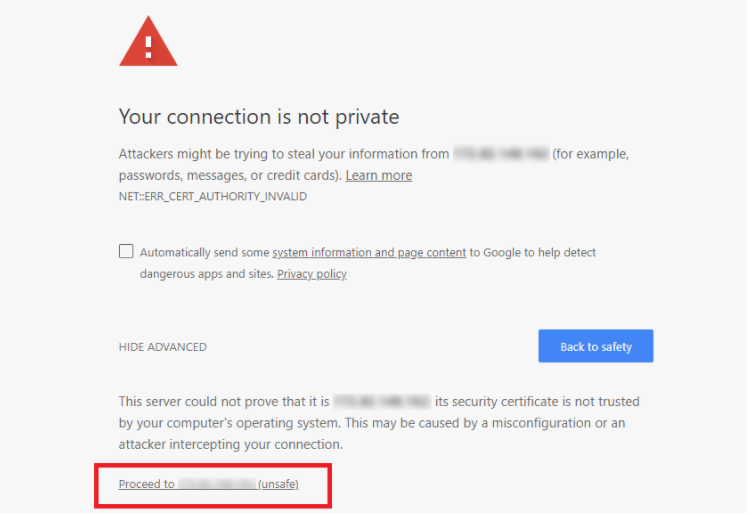The image size is (752, 515).
Task: Open the Learn more link
Action: click(379, 176)
